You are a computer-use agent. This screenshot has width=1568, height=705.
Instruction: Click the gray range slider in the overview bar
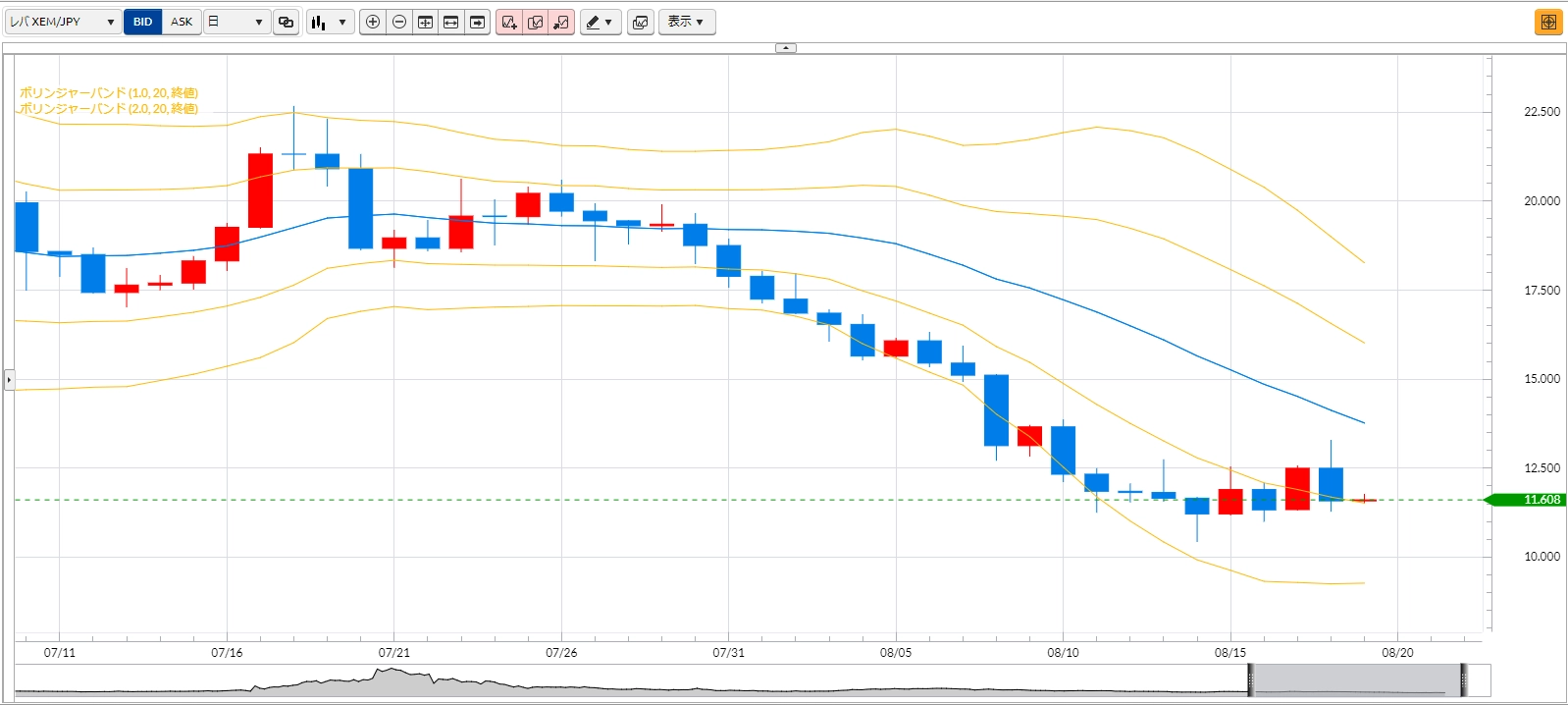pyautogui.click(x=1357, y=679)
